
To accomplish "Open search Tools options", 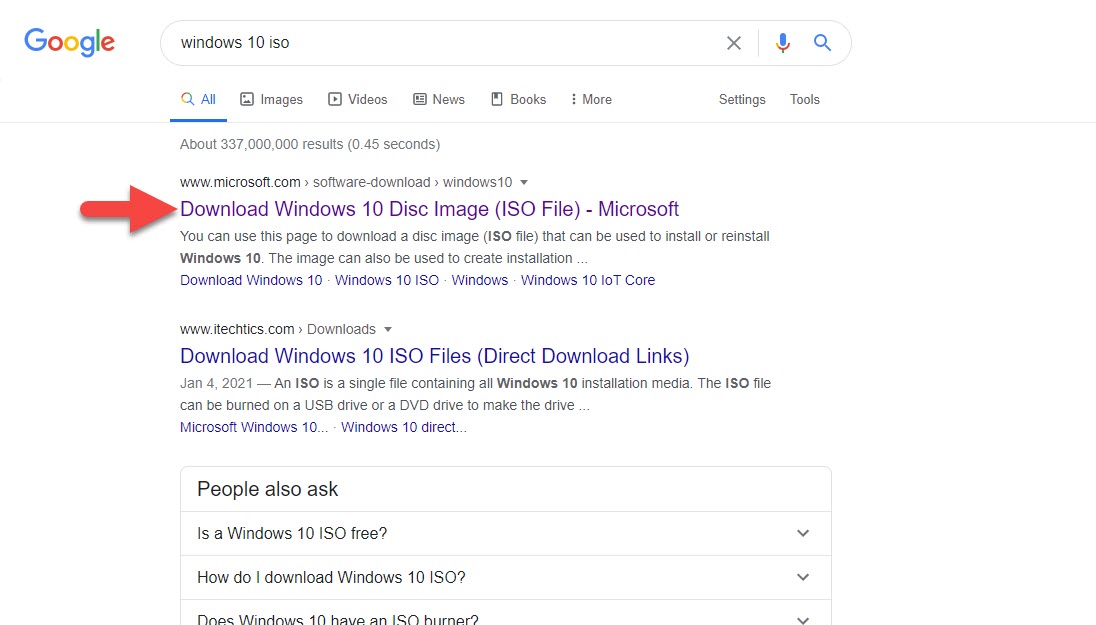I will pyautogui.click(x=804, y=99).
